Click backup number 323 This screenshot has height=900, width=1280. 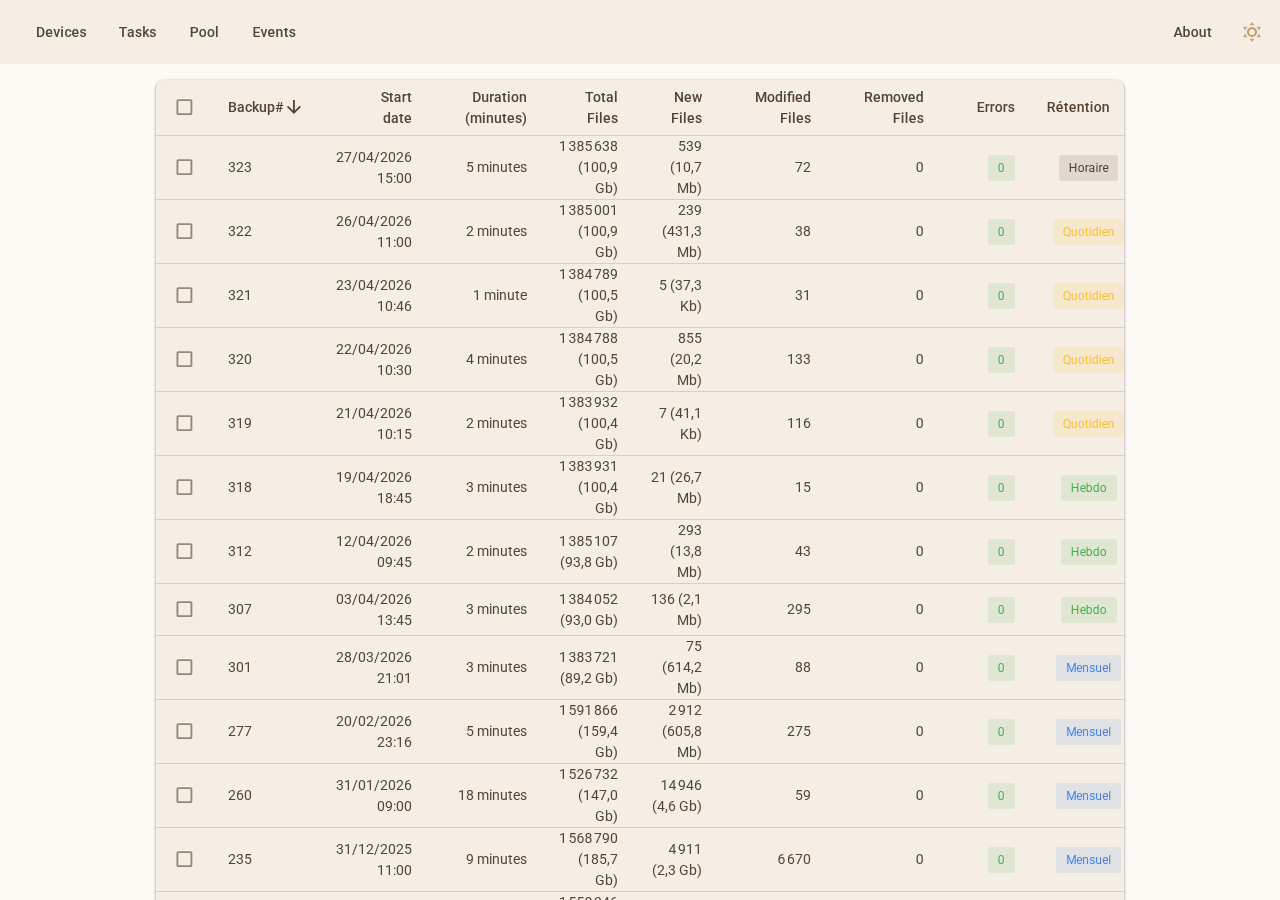click(x=240, y=167)
